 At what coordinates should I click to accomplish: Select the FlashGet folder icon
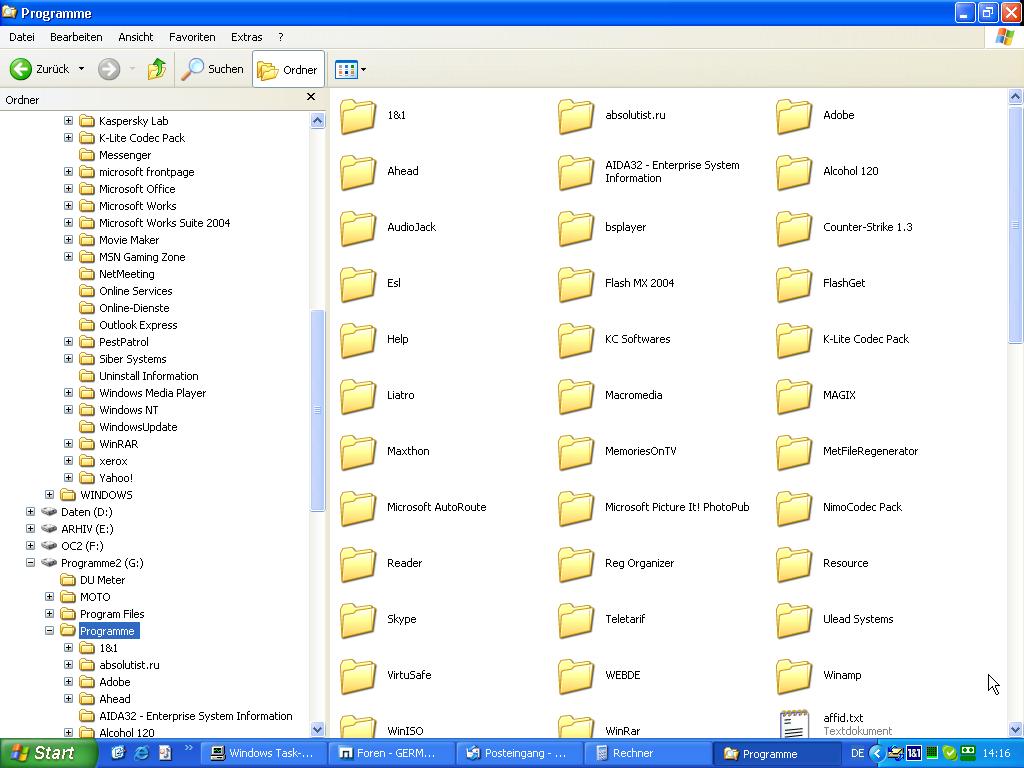794,283
